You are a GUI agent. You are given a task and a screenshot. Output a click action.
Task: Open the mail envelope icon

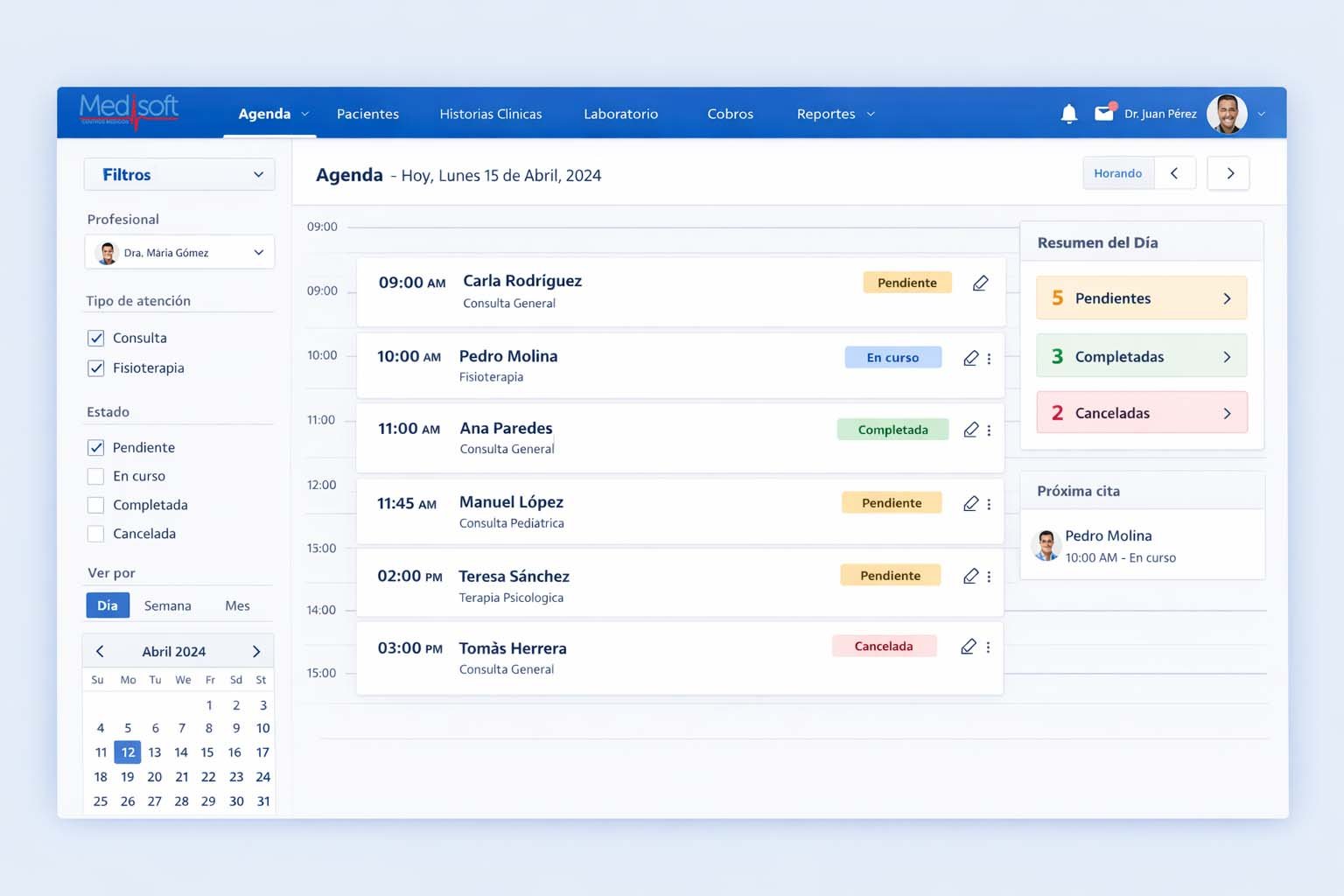point(1104,113)
